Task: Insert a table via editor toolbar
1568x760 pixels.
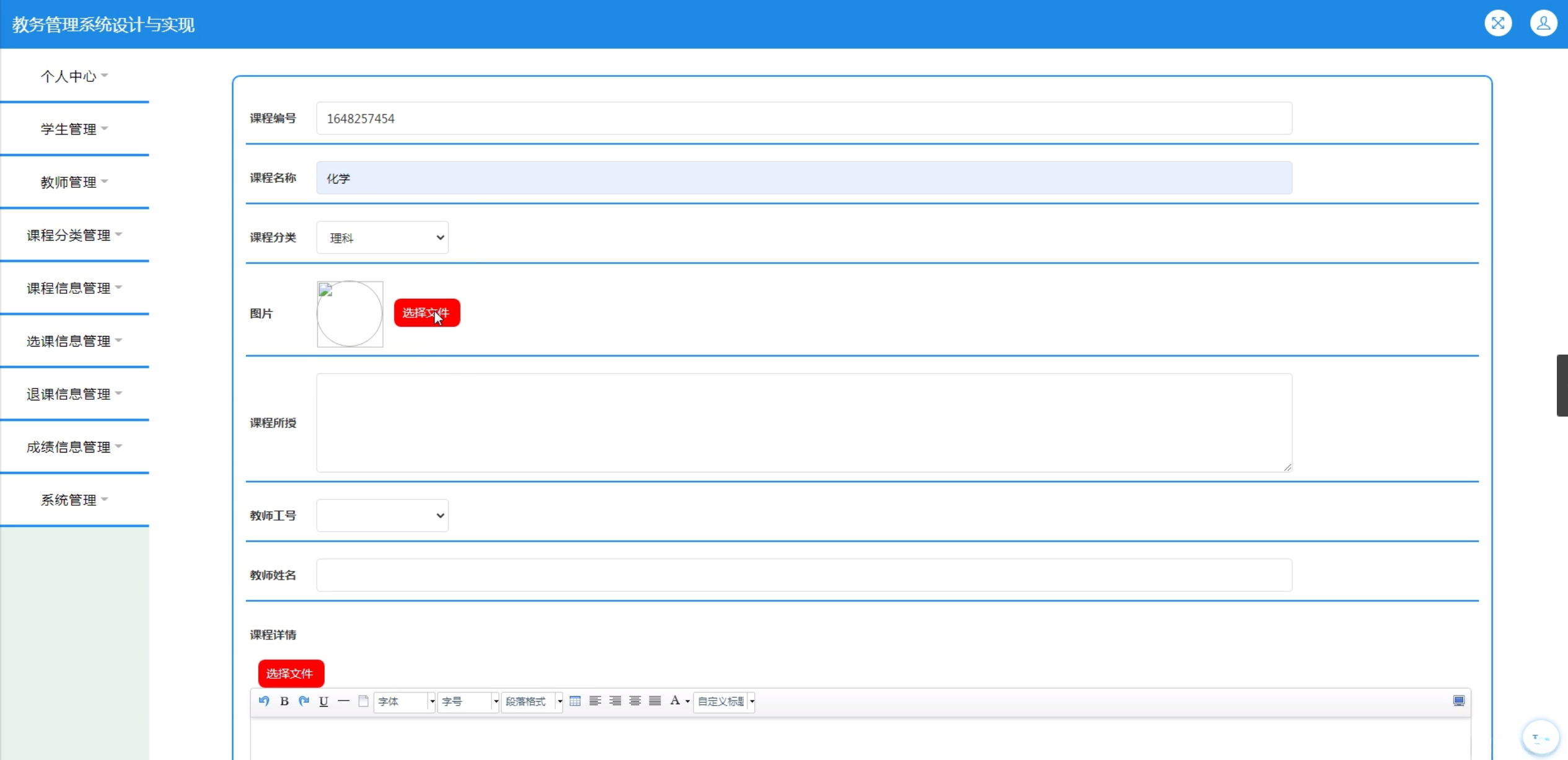Action: click(x=575, y=701)
